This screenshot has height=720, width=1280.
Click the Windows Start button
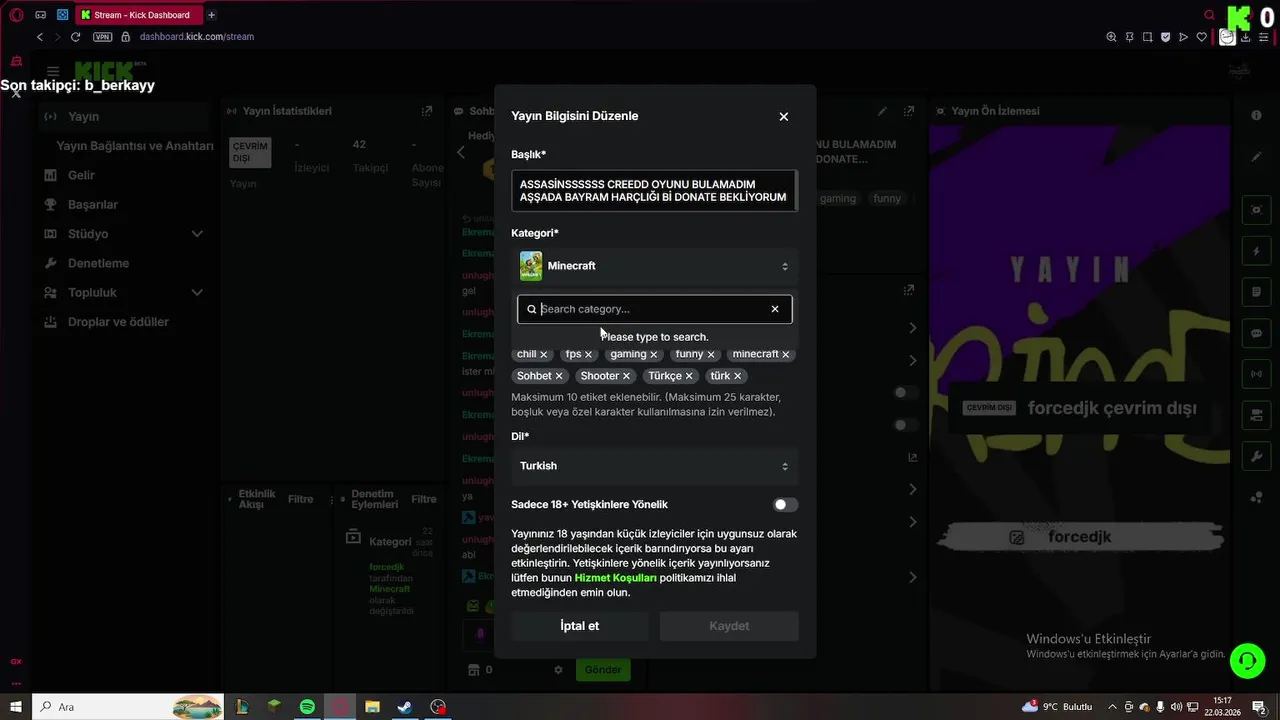pos(16,707)
